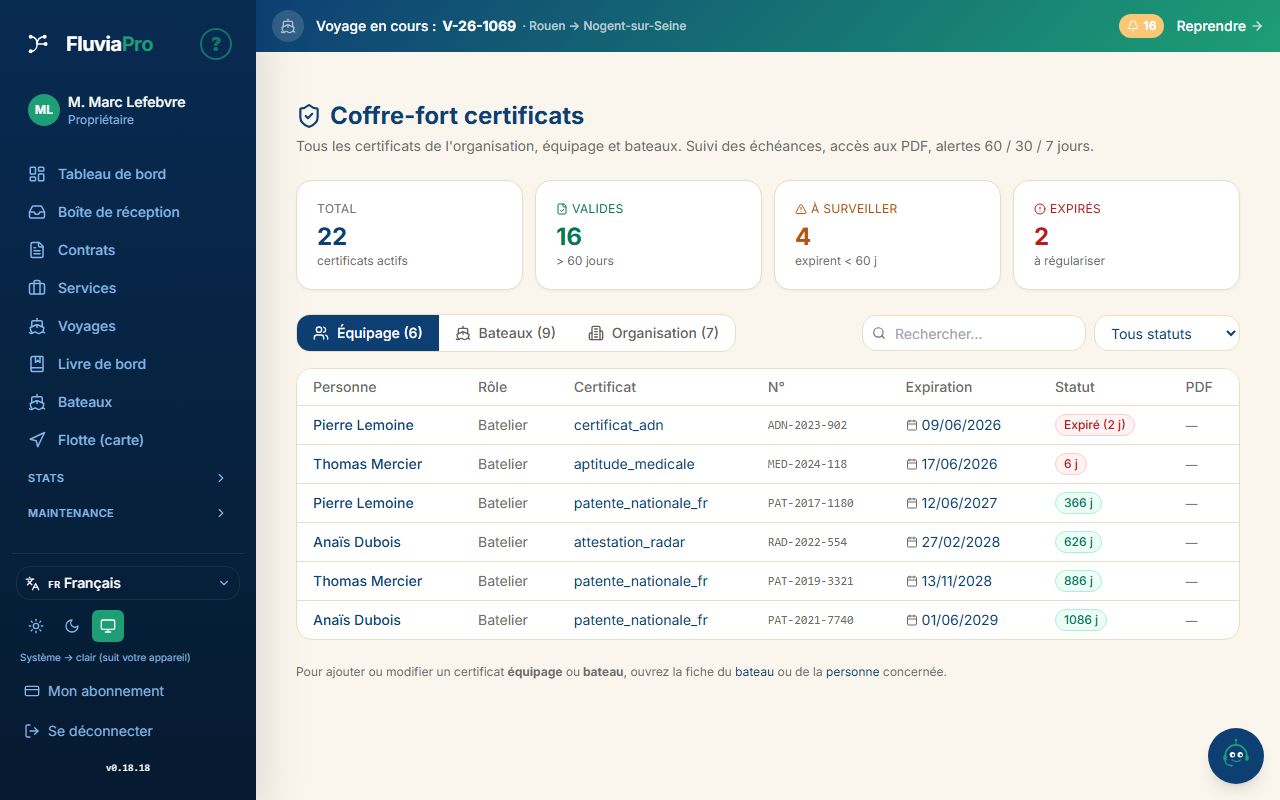Viewport: 1280px width, 800px height.
Task: Switch to the Bateaux (9) tab
Action: point(505,333)
